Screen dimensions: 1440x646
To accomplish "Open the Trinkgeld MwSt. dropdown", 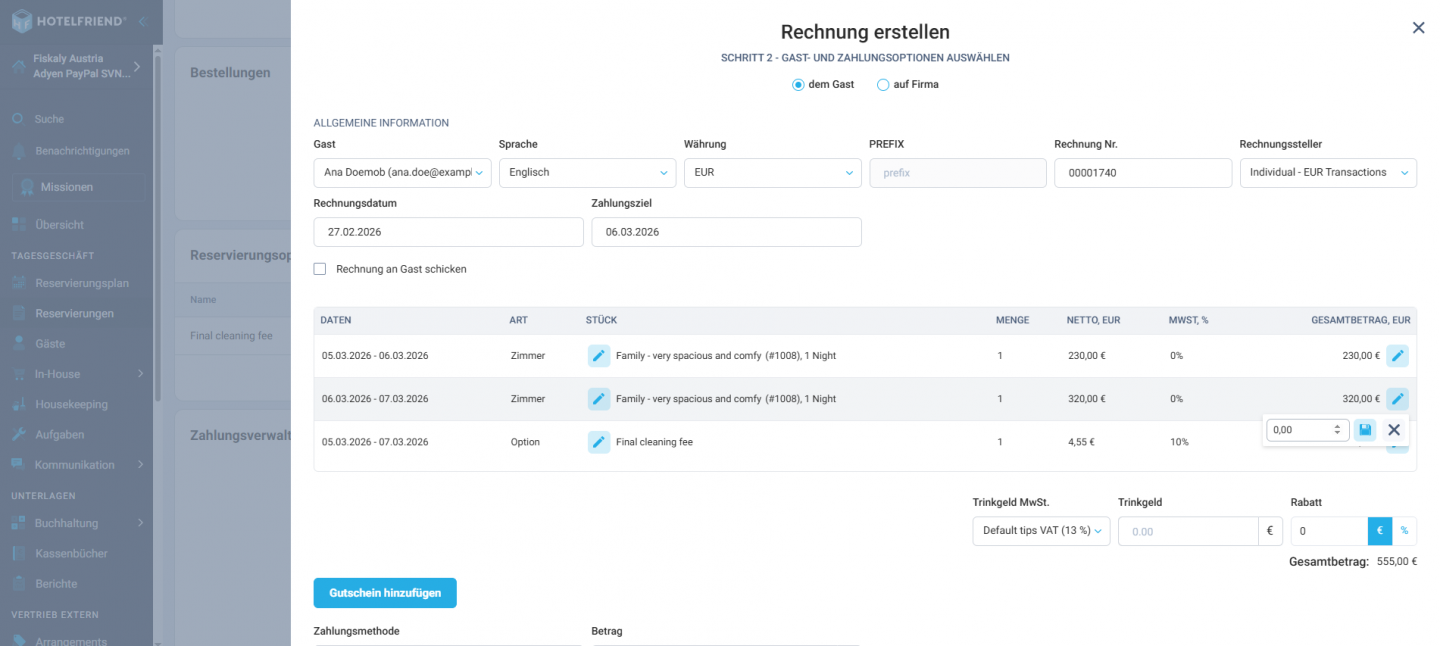I will pyautogui.click(x=1040, y=531).
